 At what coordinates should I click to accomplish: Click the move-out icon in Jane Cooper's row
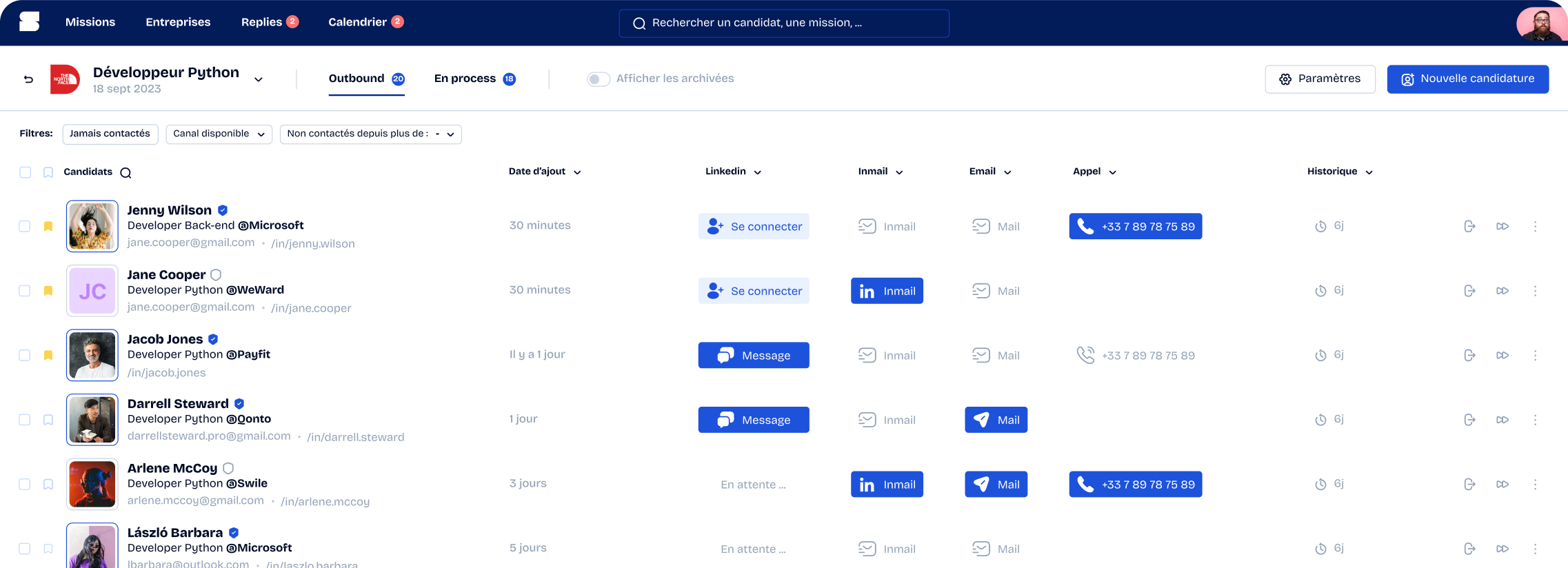[x=1469, y=291]
